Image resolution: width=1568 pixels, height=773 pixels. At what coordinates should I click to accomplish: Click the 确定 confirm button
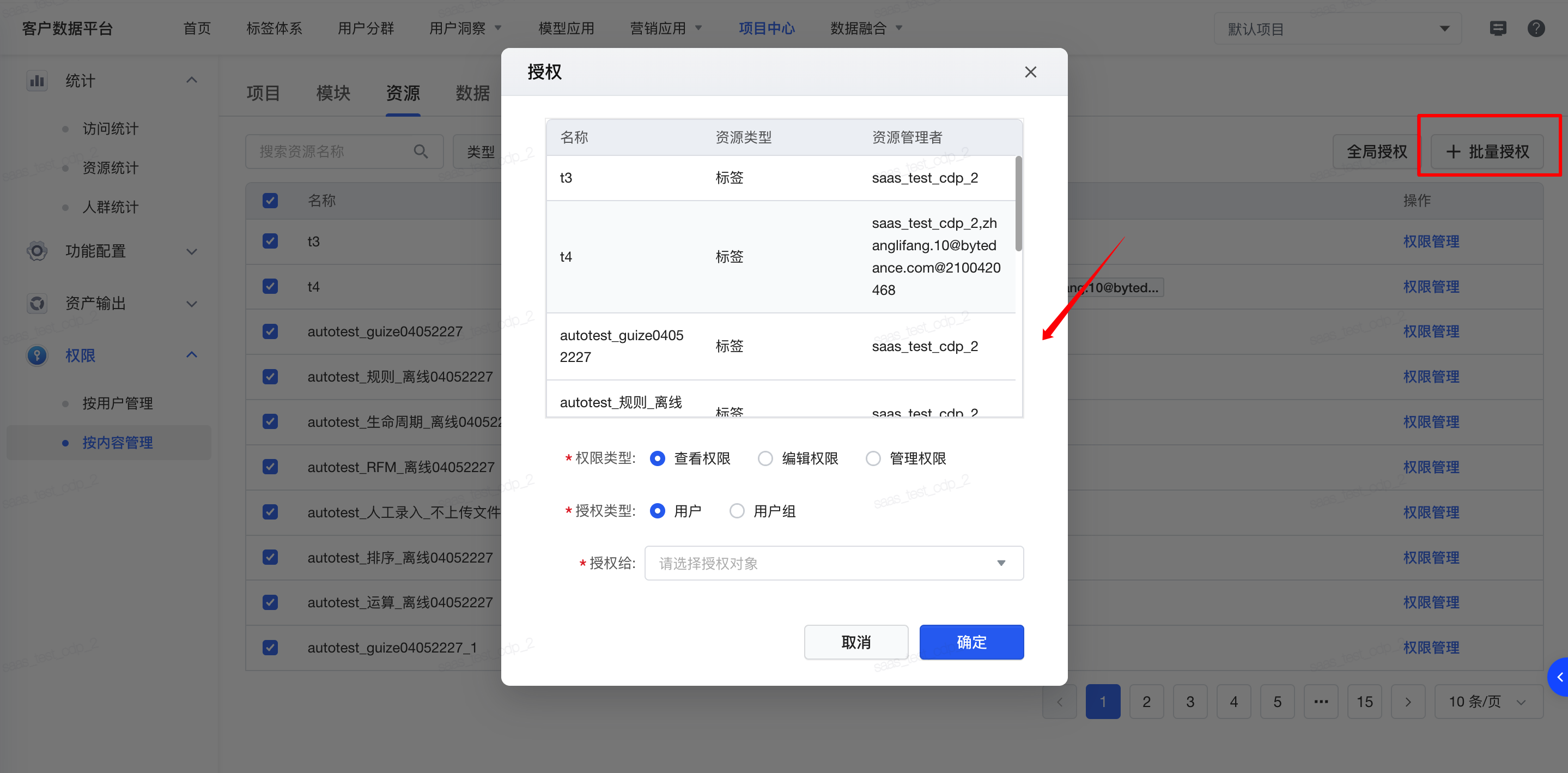971,642
